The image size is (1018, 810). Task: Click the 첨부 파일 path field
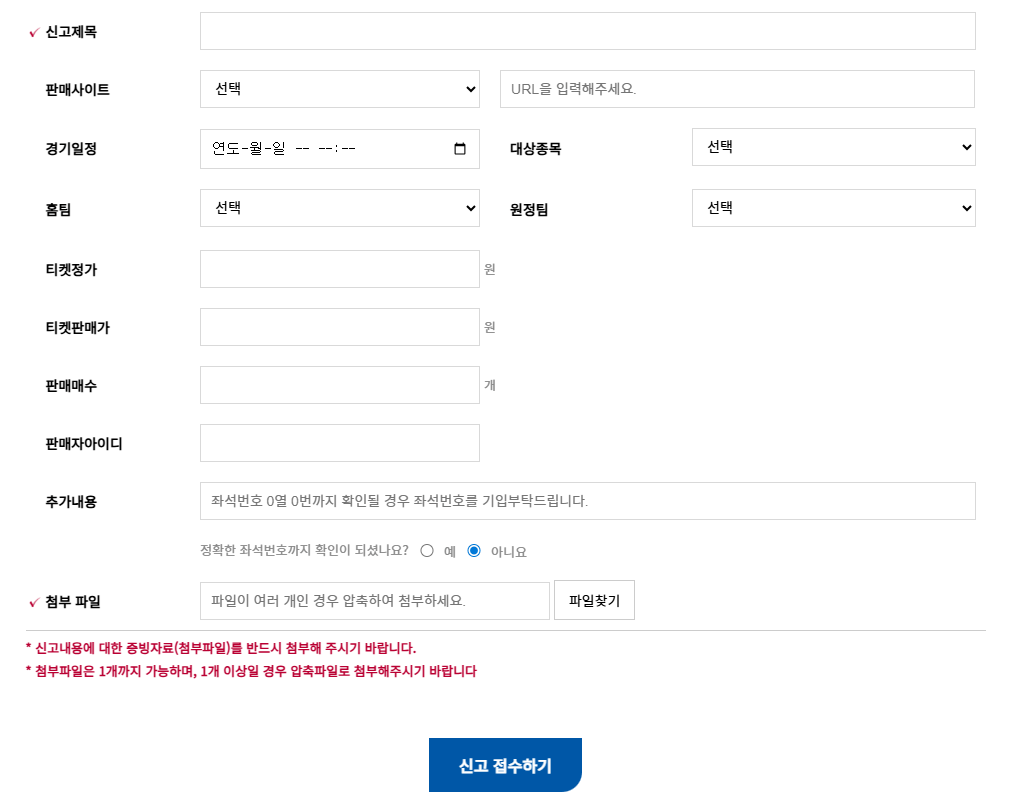375,601
